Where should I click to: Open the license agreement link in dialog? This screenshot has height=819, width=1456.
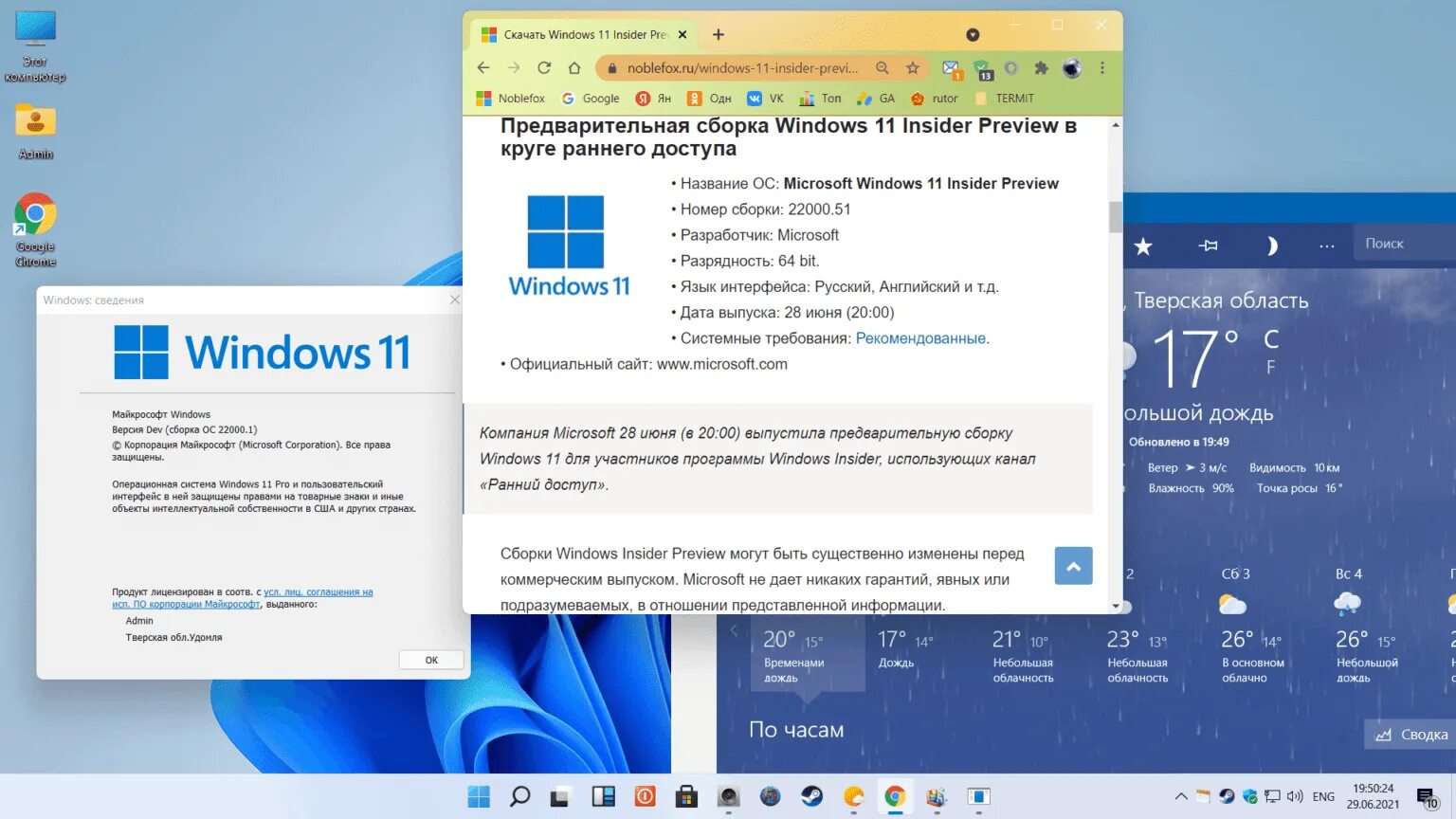[243, 598]
